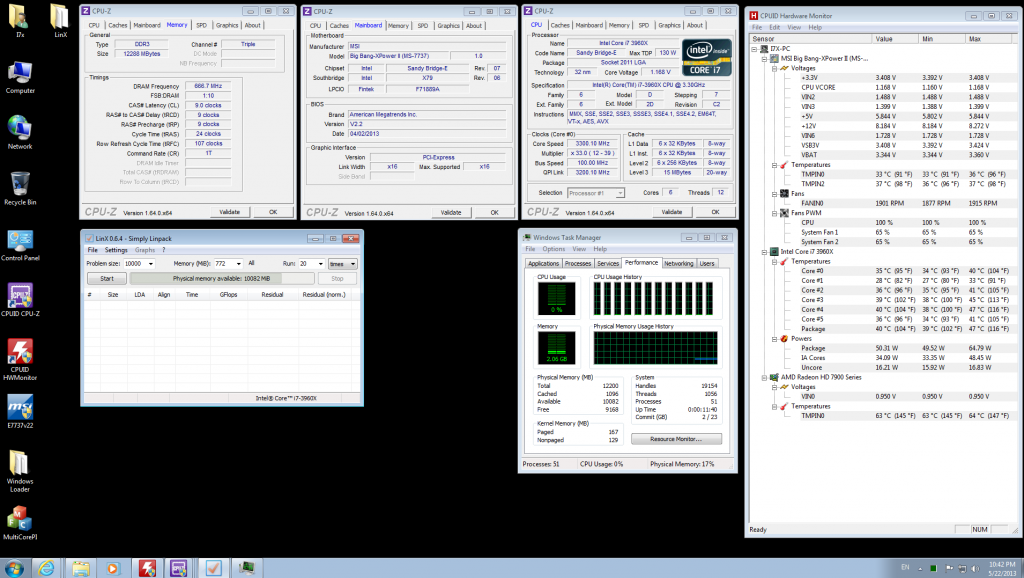
Task: Open the MultiCorePI desktop icon
Action: 20,518
